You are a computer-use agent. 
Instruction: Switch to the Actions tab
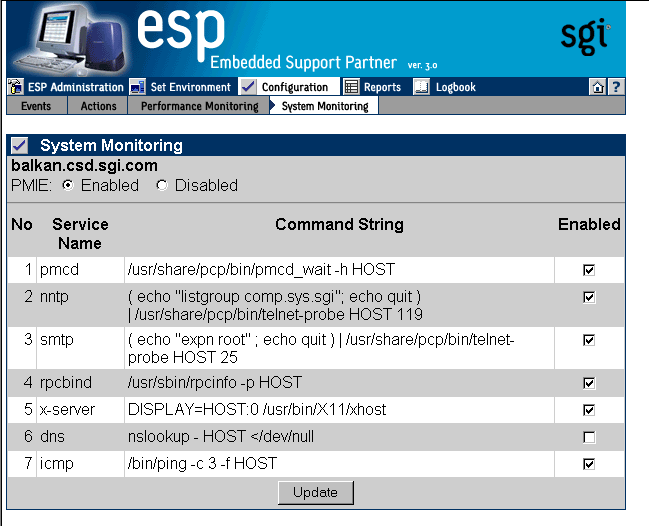98,106
